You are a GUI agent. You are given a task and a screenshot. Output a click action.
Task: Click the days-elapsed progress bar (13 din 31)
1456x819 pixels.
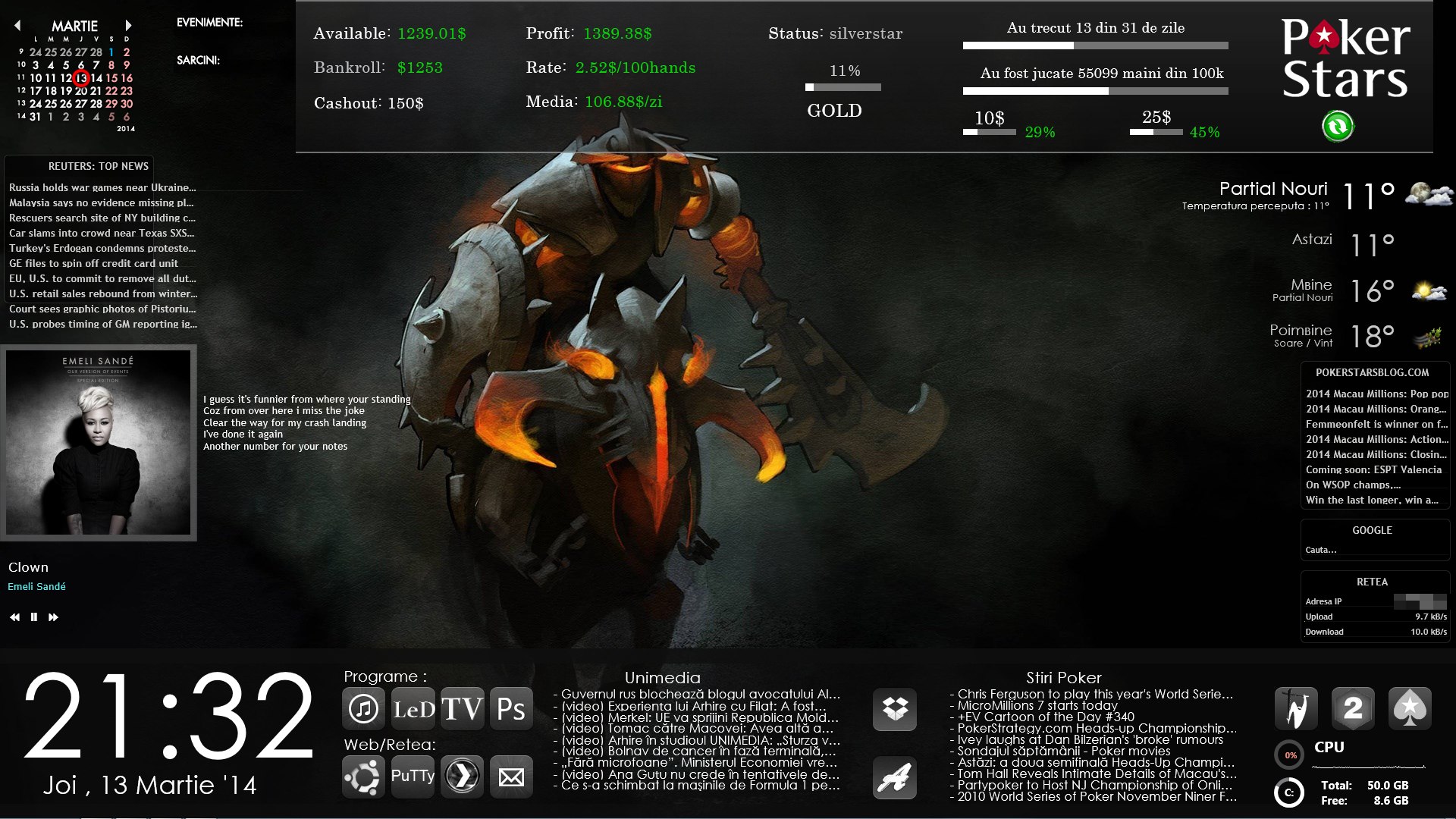[x=1096, y=45]
